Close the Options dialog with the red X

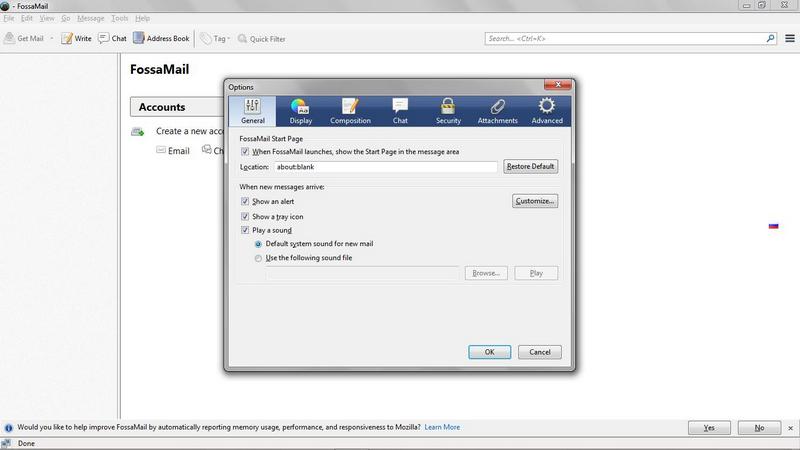pyautogui.click(x=558, y=84)
